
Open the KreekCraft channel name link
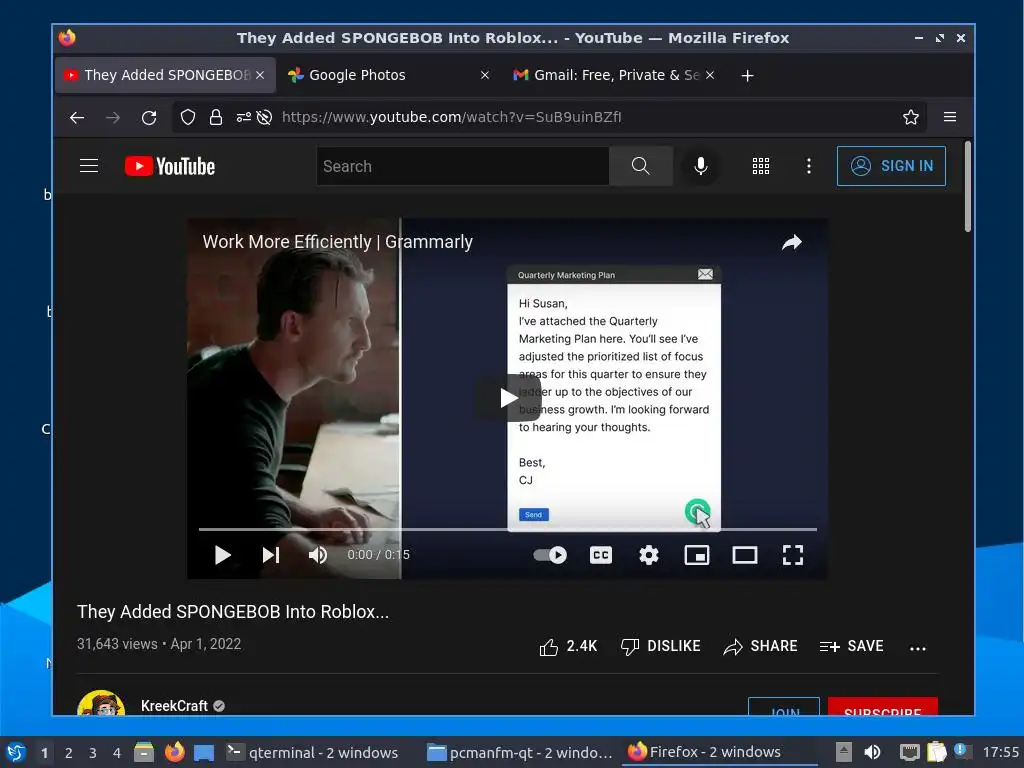pos(174,706)
